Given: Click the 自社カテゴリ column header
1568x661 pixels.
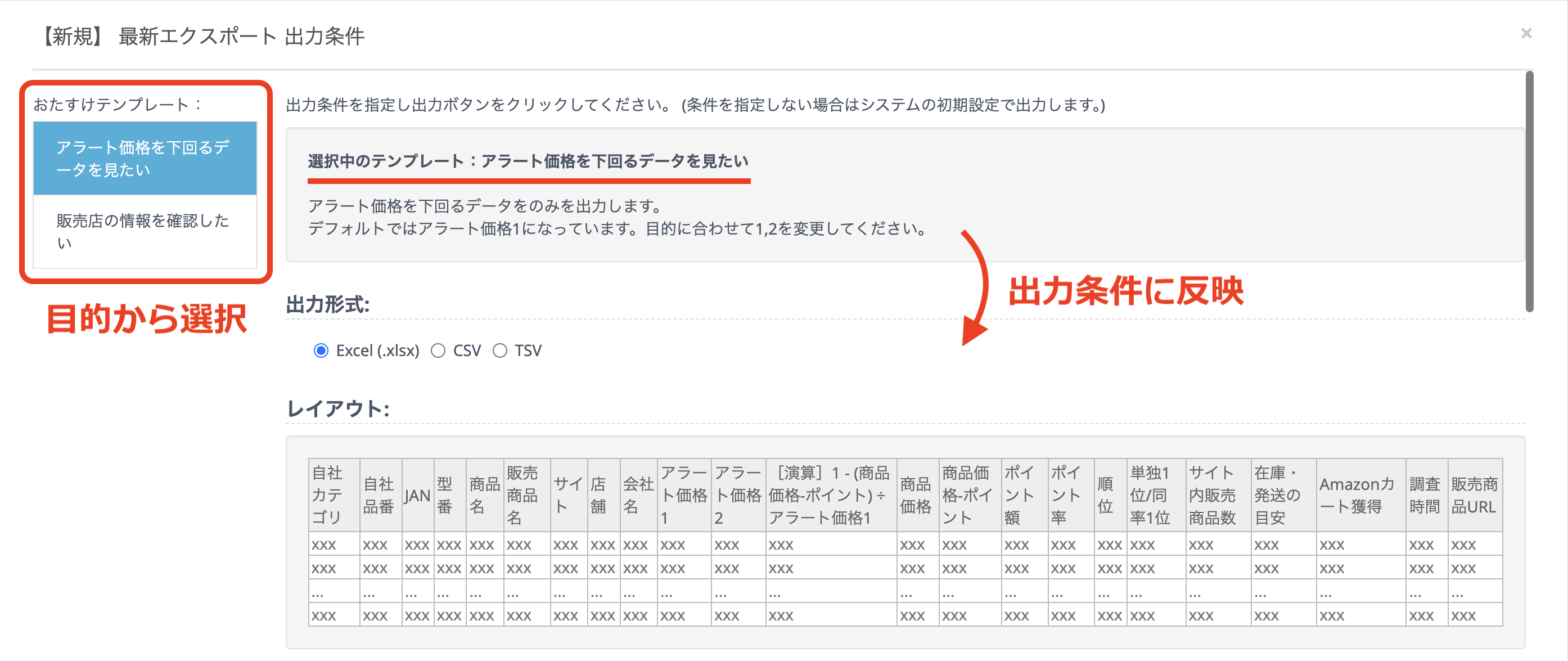Looking at the screenshot, I should click(x=333, y=495).
